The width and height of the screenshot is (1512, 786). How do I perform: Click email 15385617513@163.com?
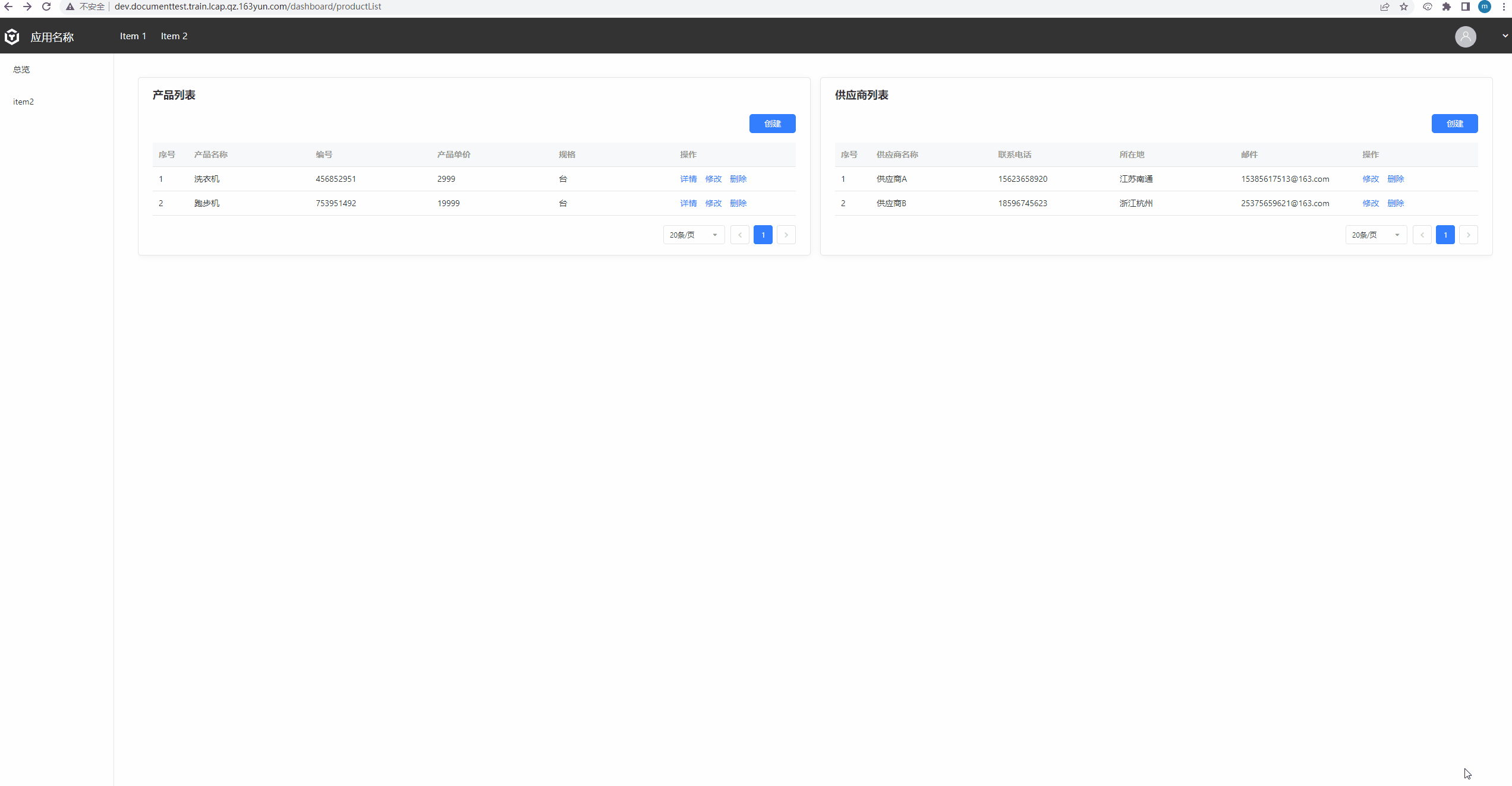[1285, 179]
